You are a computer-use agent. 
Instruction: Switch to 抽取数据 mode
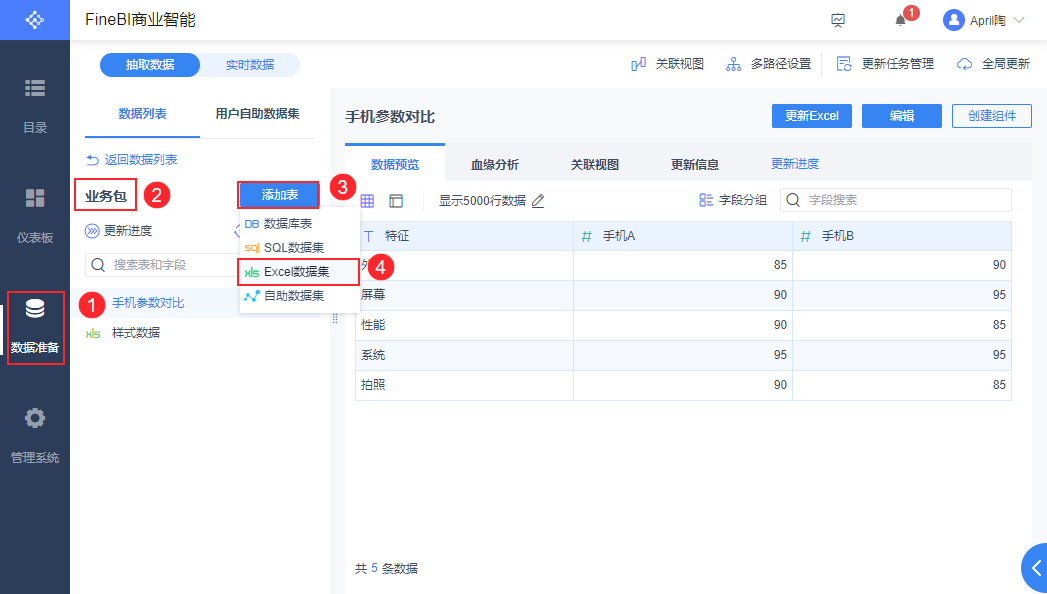(150, 65)
